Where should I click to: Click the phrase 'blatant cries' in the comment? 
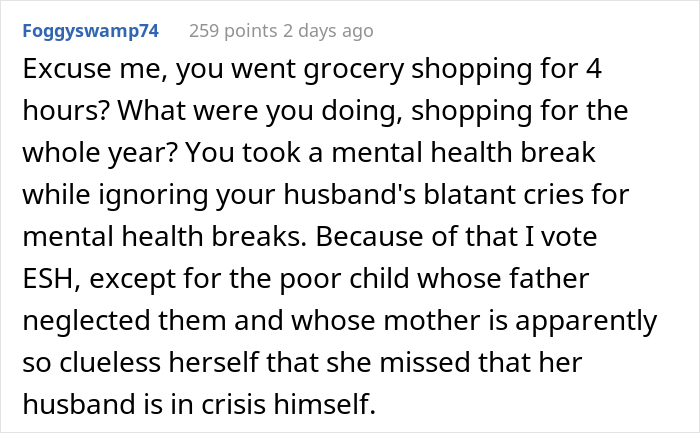pos(503,195)
